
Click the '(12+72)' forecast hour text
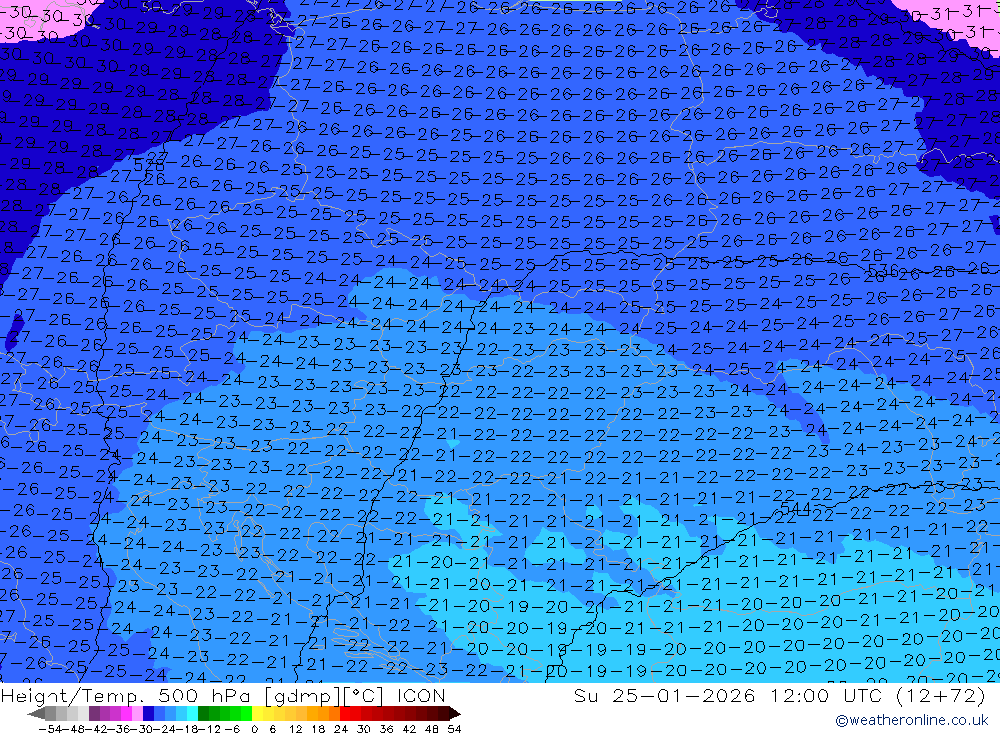coord(941,695)
